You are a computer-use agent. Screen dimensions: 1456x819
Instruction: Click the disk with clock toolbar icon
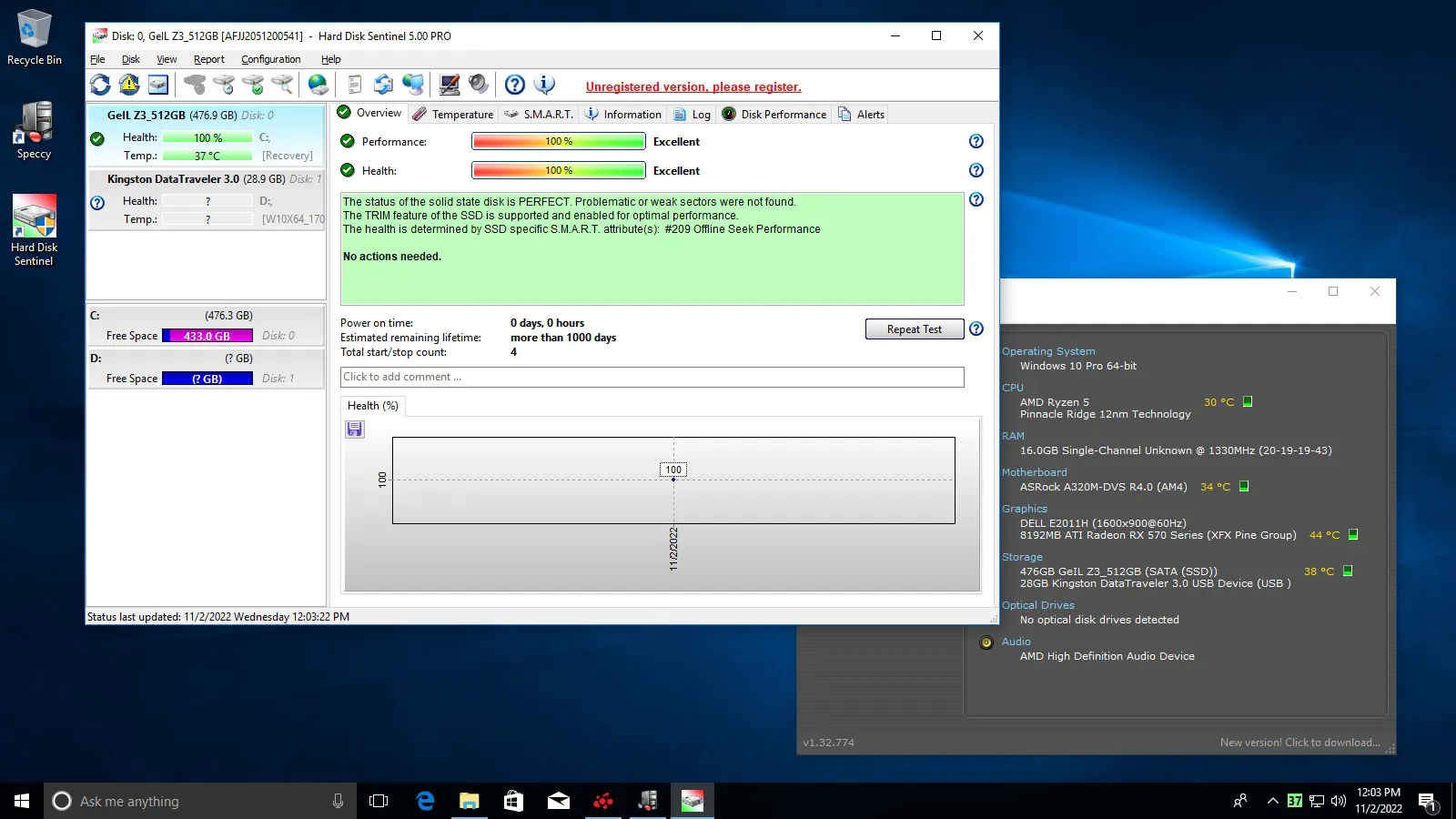tap(224, 85)
